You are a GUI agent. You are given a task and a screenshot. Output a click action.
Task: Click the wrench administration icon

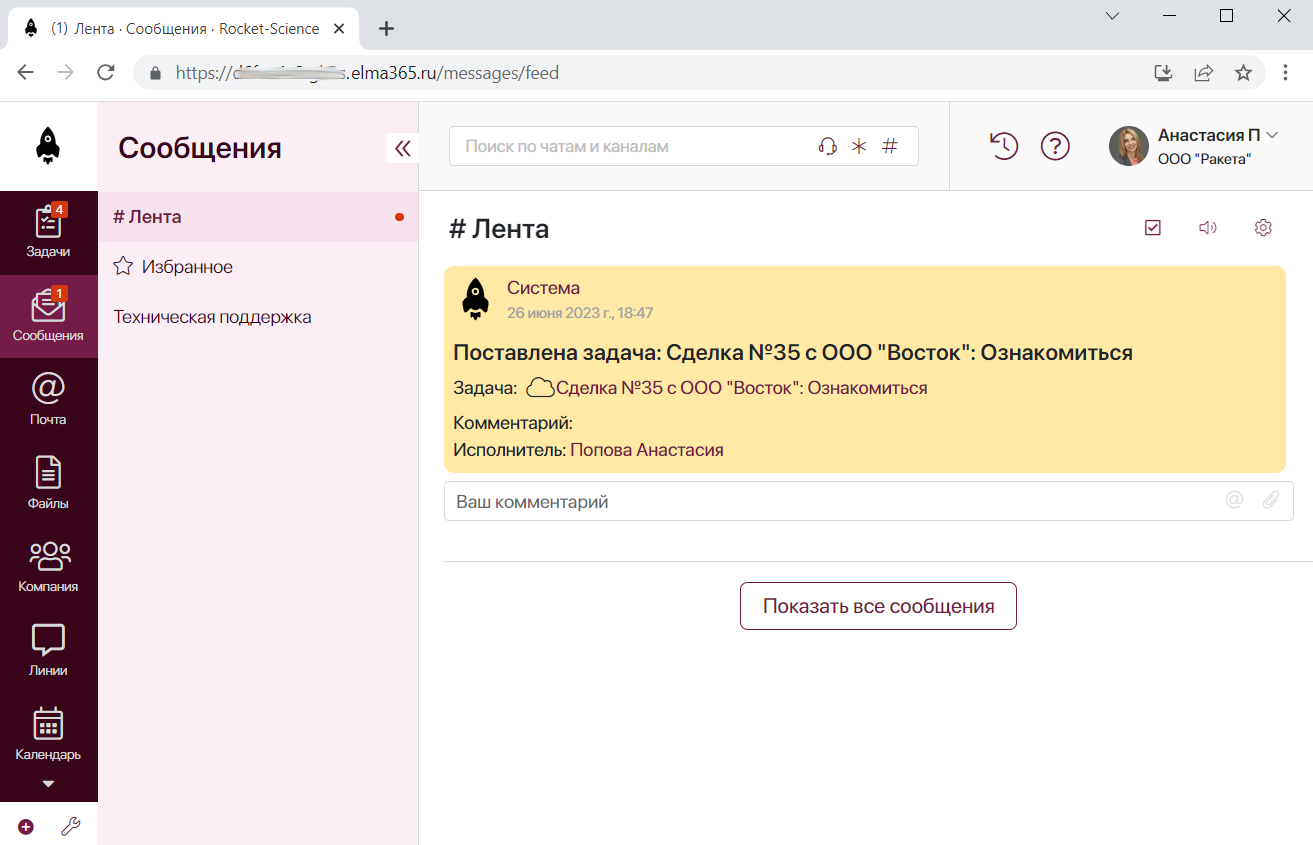click(70, 826)
